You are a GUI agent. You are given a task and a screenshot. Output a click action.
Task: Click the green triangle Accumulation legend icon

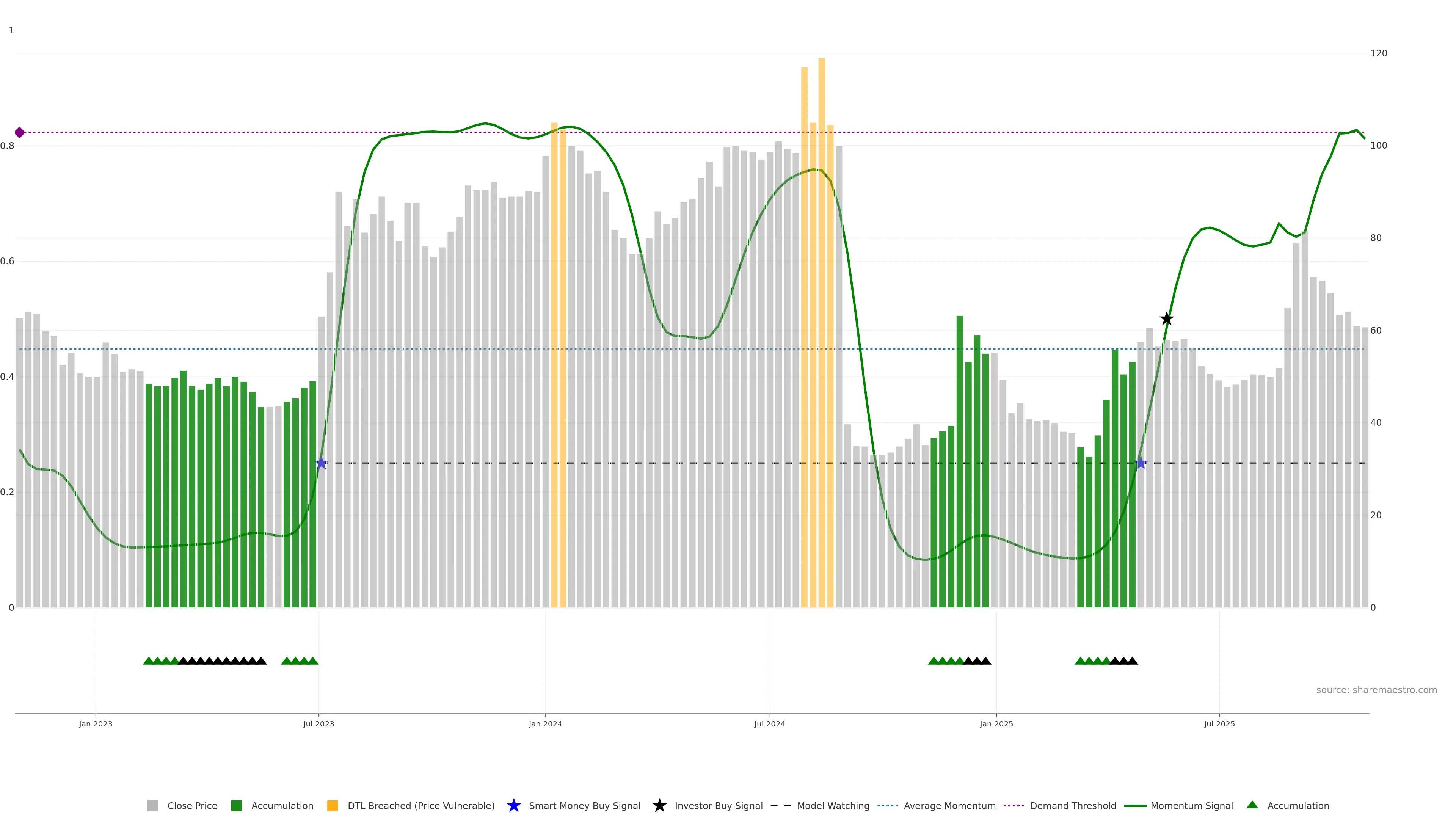[1252, 805]
